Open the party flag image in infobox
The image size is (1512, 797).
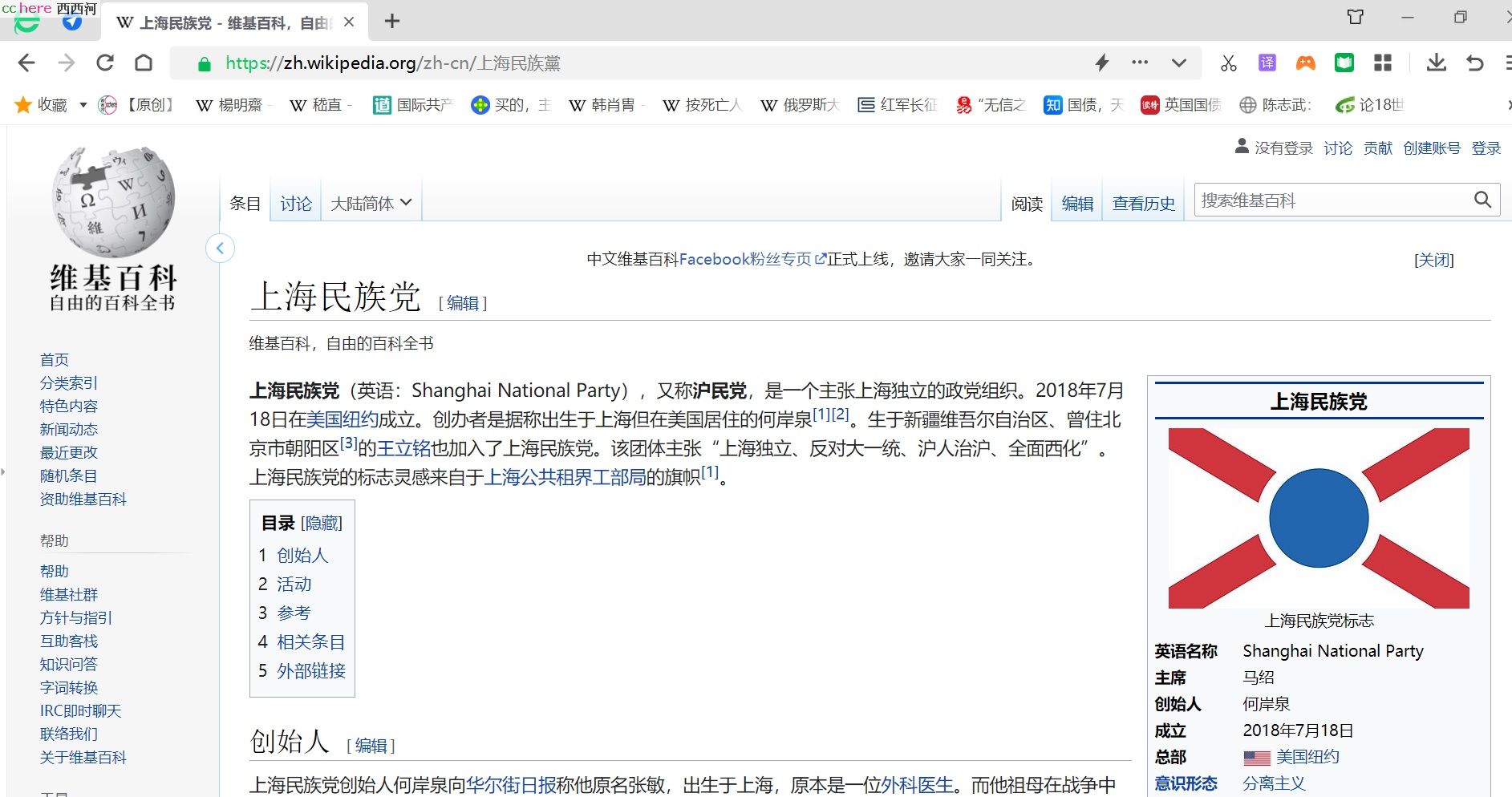[x=1319, y=518]
